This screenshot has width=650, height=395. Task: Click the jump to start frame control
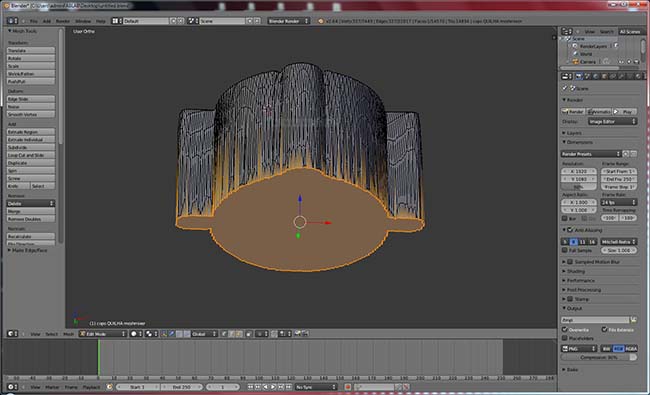pos(250,387)
